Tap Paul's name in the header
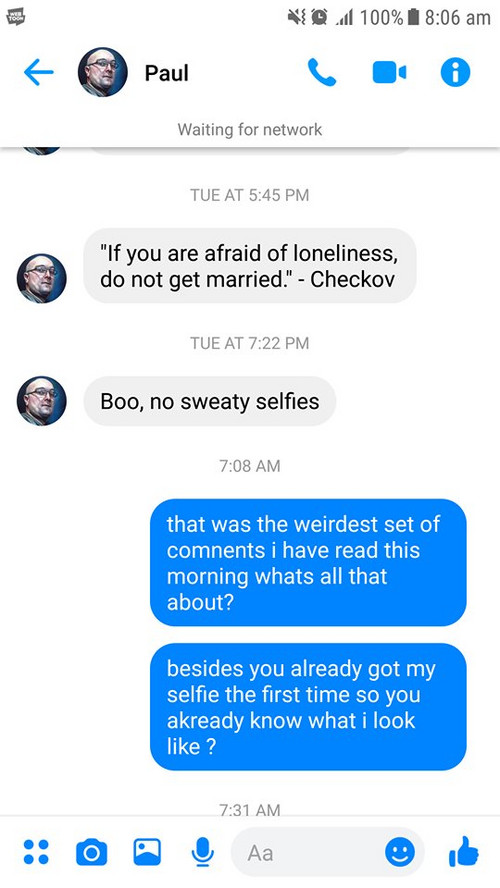 click(166, 72)
